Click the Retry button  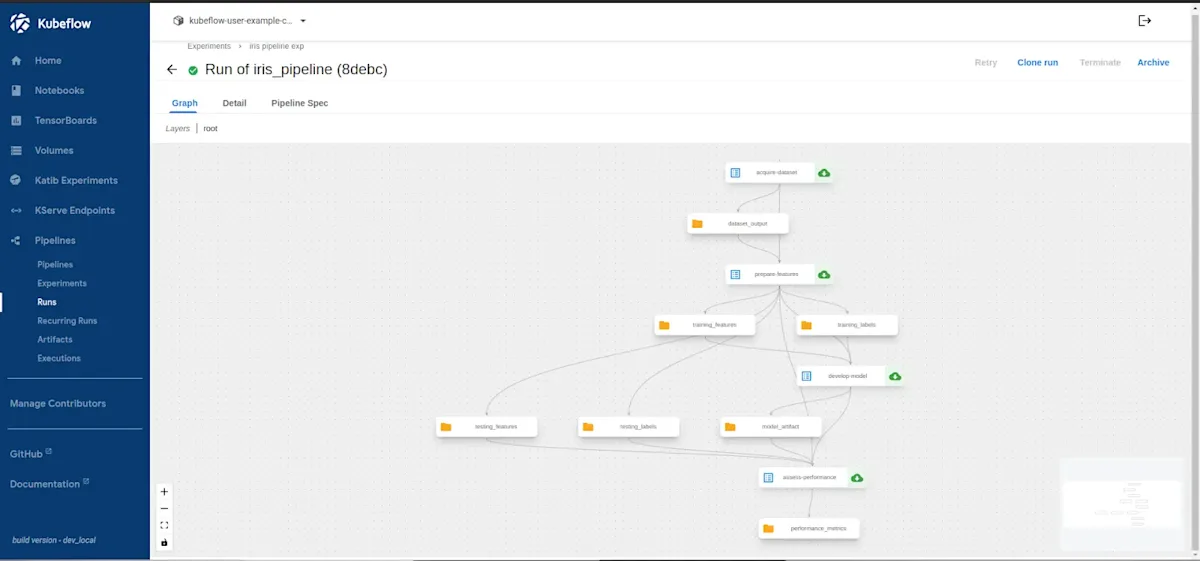(986, 63)
